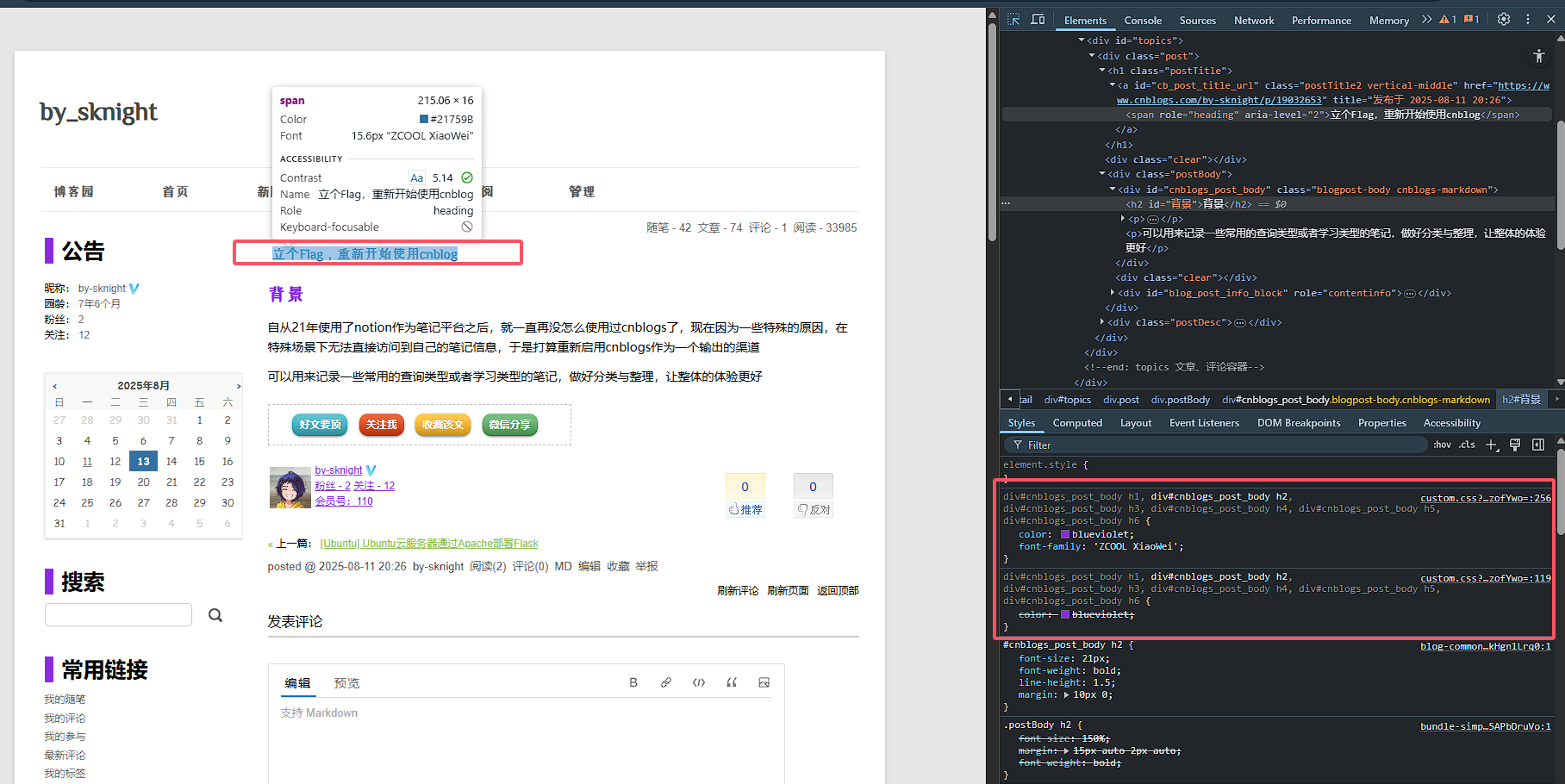Select day 18 in the calendar
Screen dimensions: 1565x784
(87, 482)
